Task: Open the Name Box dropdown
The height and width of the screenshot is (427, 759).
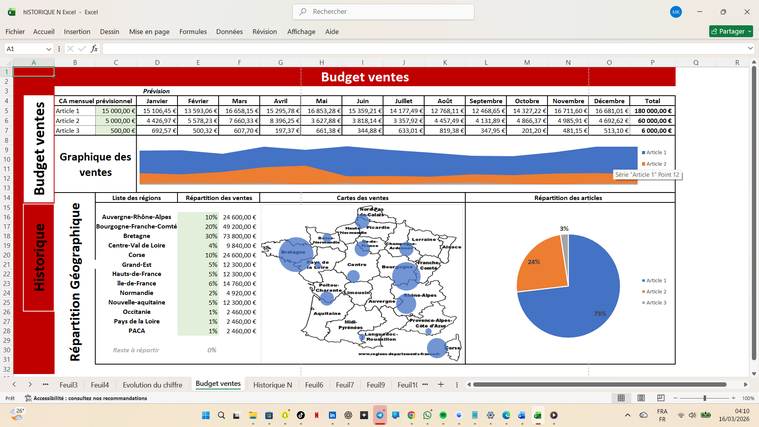Action: 50,48
